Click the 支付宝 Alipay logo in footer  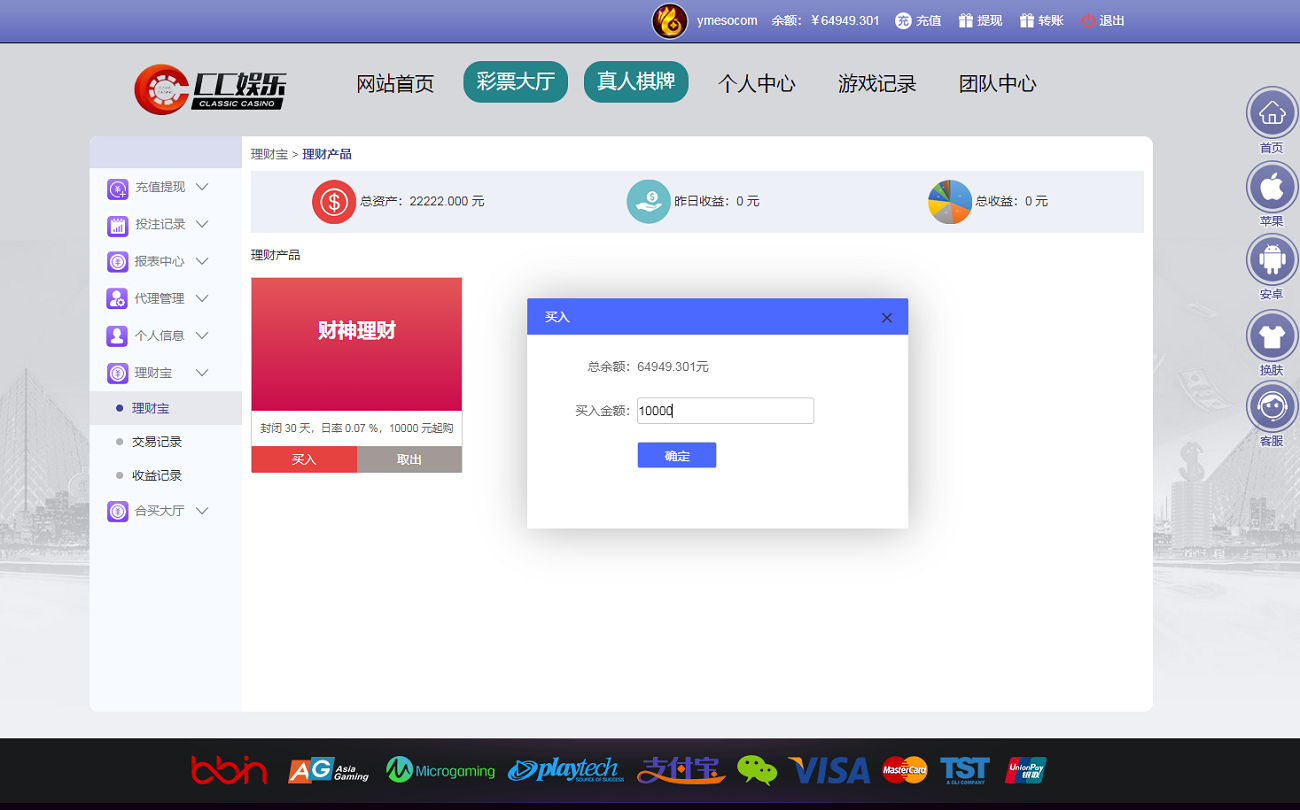point(681,770)
